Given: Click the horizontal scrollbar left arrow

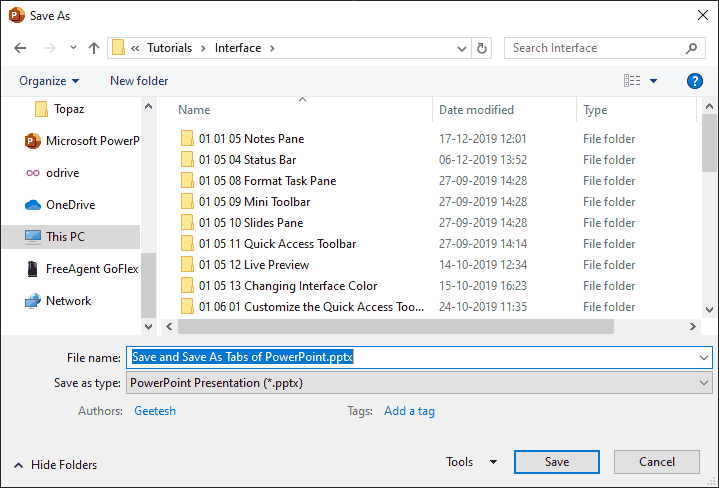Looking at the screenshot, I should click(x=169, y=327).
